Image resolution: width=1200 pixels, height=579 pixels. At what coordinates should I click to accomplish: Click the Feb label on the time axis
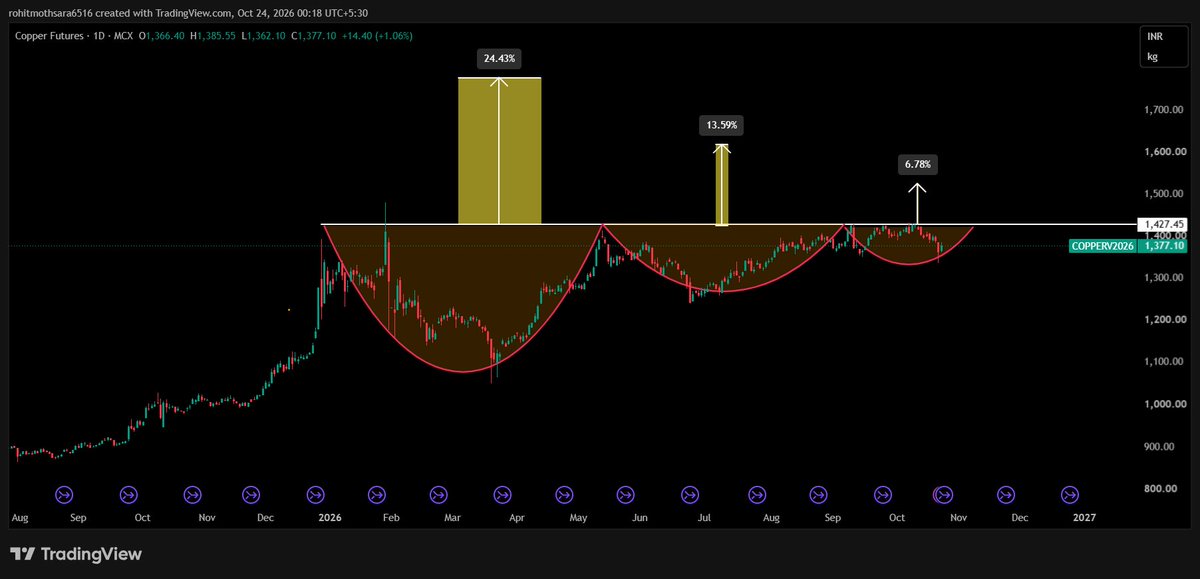pyautogui.click(x=391, y=518)
